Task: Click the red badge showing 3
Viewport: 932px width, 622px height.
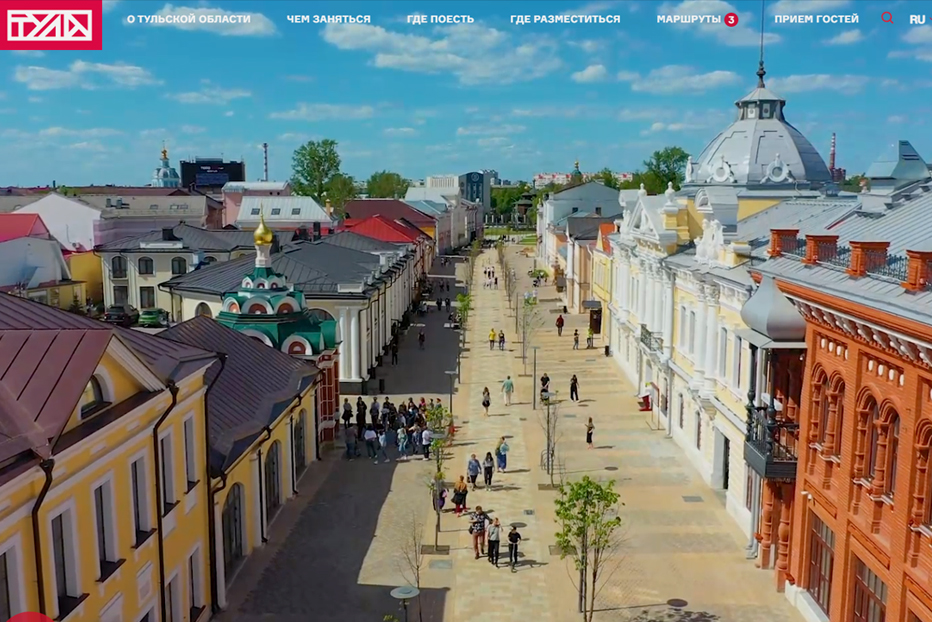Action: click(x=731, y=20)
